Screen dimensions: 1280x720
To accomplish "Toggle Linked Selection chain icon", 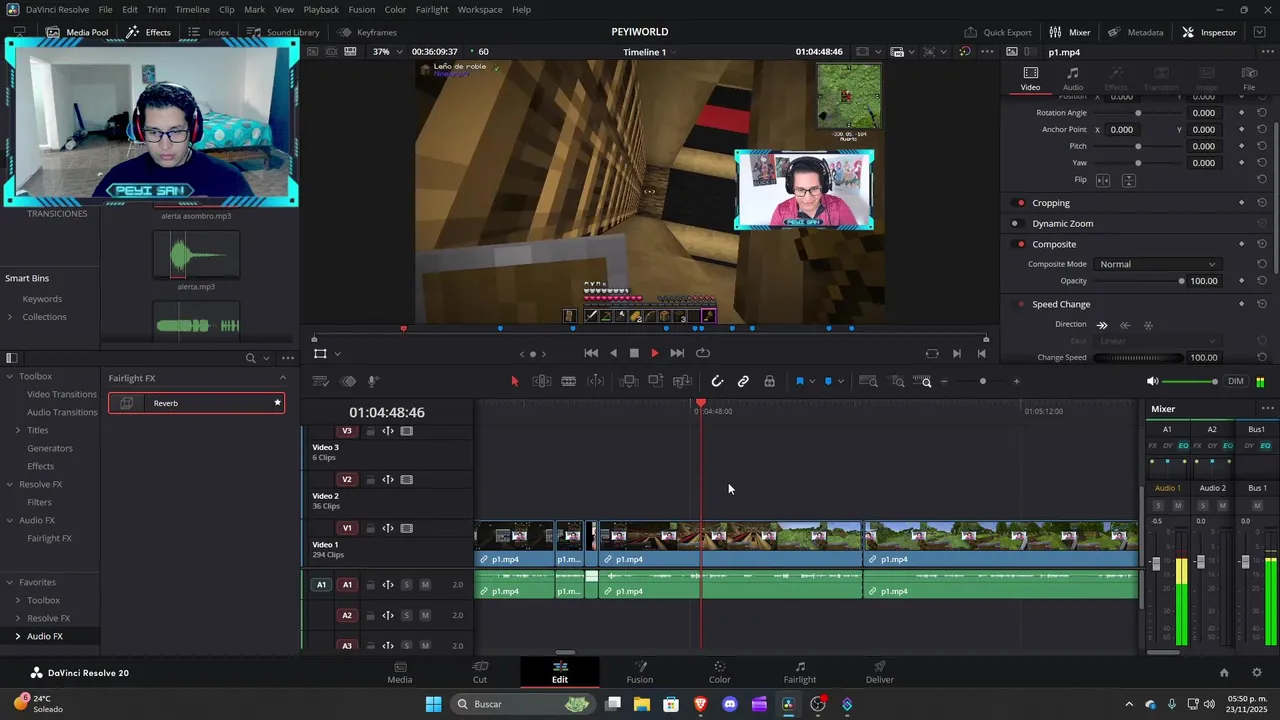I will 743,381.
